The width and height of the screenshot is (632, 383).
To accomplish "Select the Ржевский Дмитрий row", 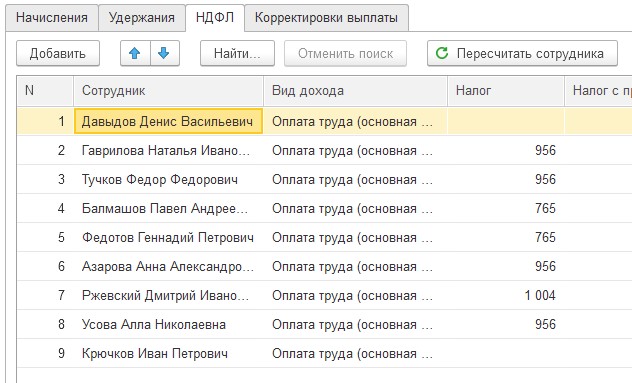I will click(324, 295).
